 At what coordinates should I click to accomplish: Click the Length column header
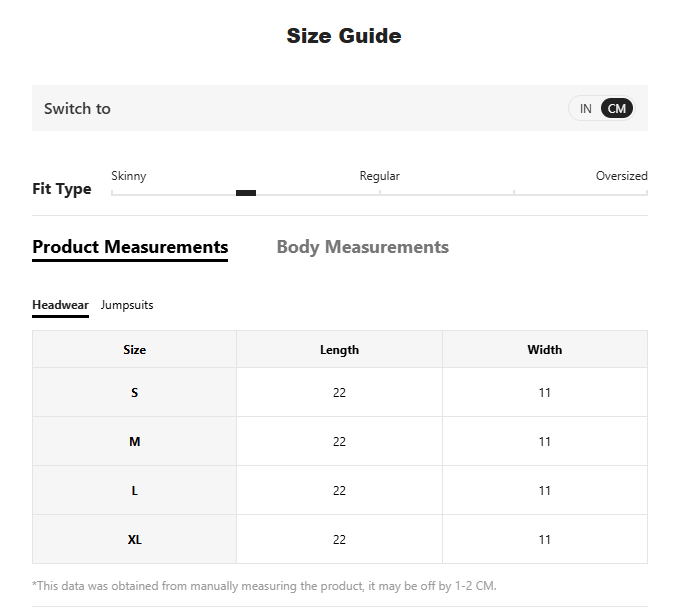[x=339, y=350]
